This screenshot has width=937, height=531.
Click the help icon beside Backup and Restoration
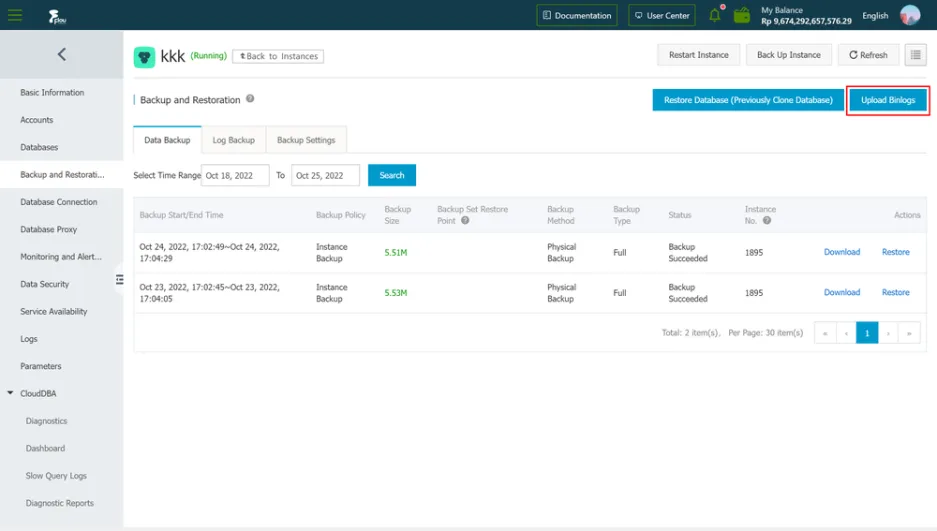click(250, 99)
